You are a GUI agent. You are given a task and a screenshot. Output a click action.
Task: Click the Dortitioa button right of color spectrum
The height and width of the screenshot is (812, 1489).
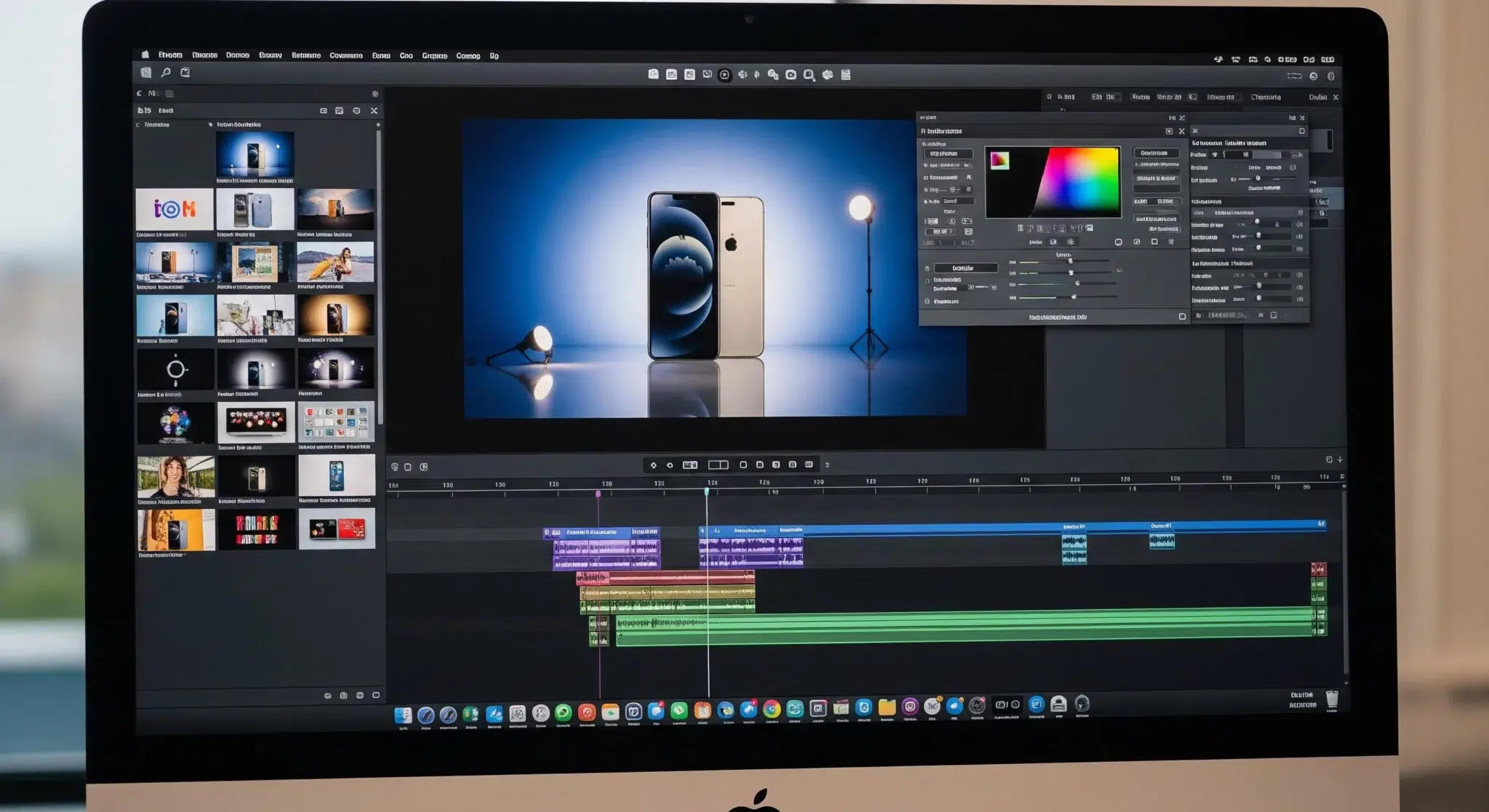click(x=1155, y=153)
